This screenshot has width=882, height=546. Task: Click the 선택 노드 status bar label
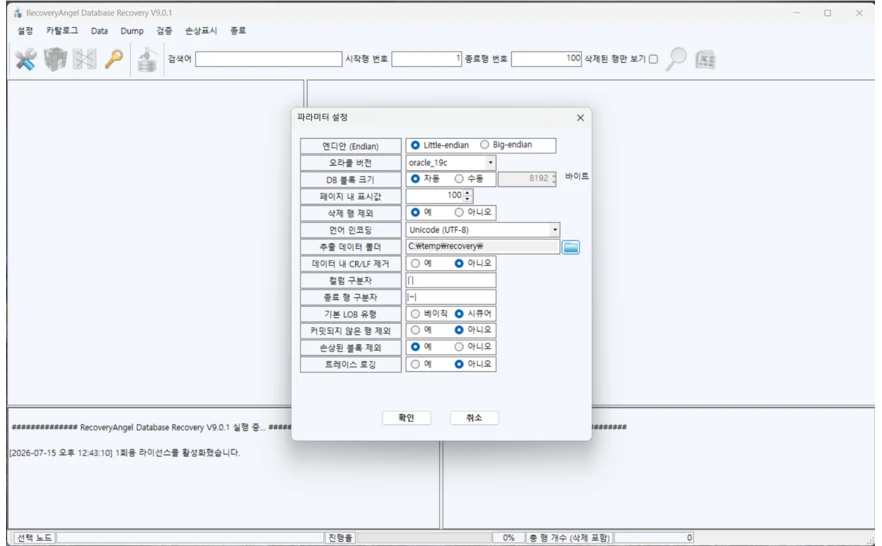pyautogui.click(x=34, y=538)
